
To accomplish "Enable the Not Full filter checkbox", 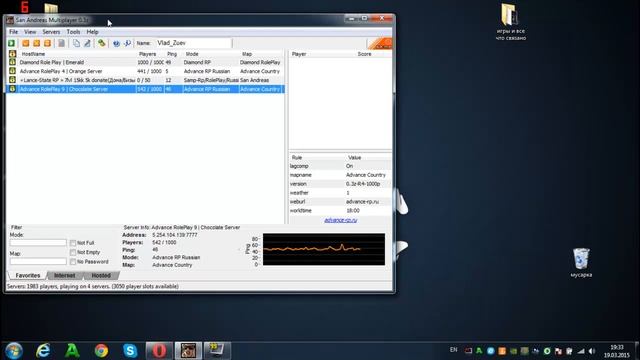I will pyautogui.click(x=73, y=243).
